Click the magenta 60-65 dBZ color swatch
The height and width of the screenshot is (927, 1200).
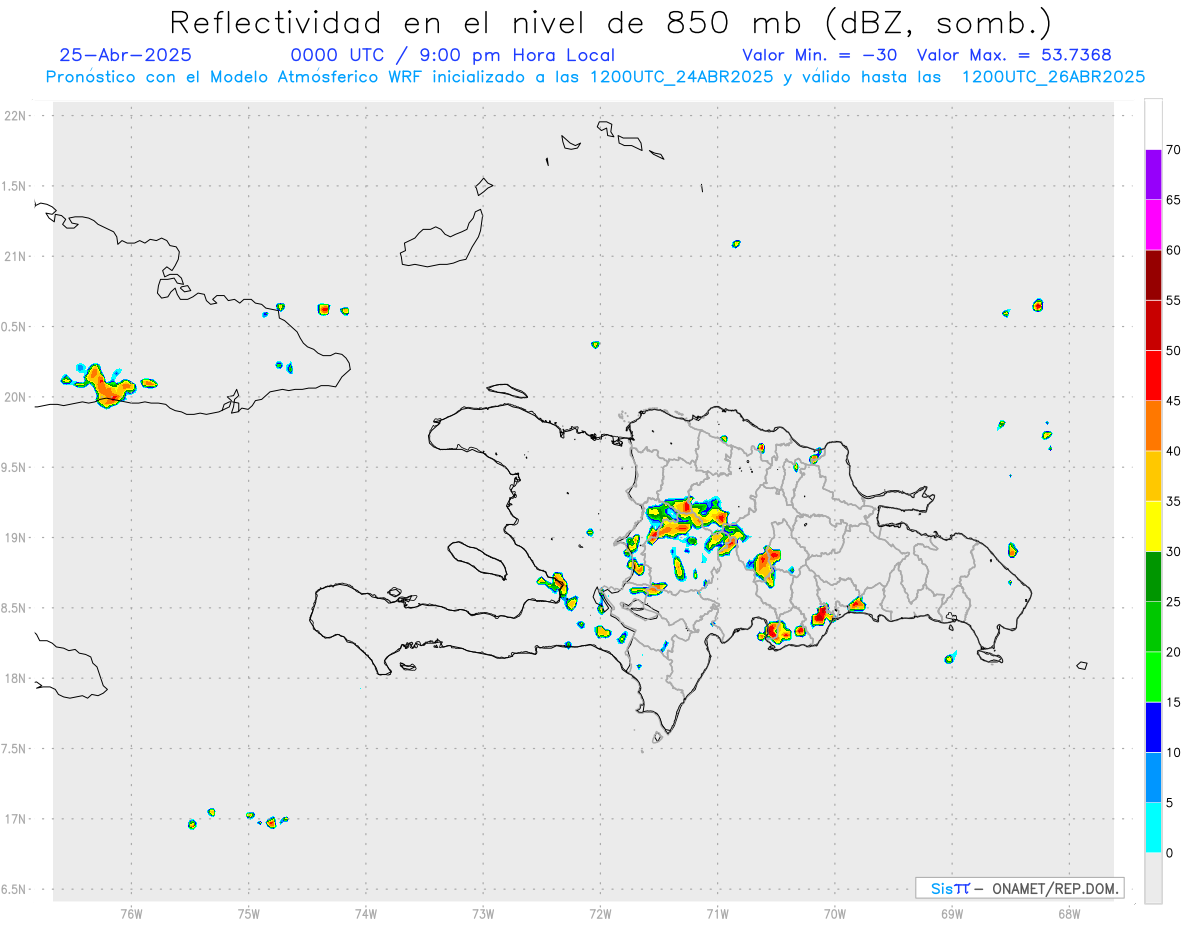tap(1153, 225)
